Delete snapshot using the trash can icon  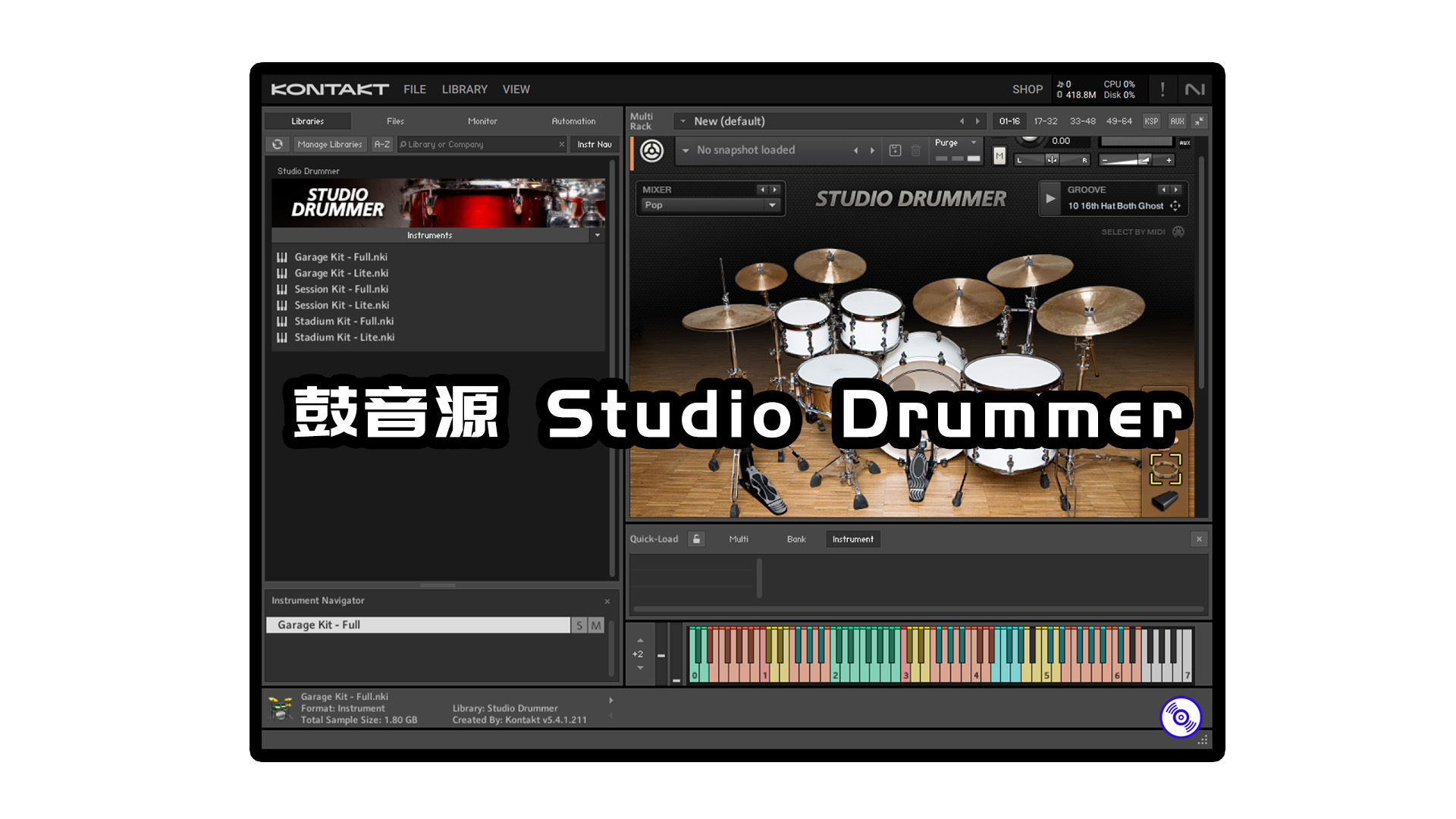point(915,150)
